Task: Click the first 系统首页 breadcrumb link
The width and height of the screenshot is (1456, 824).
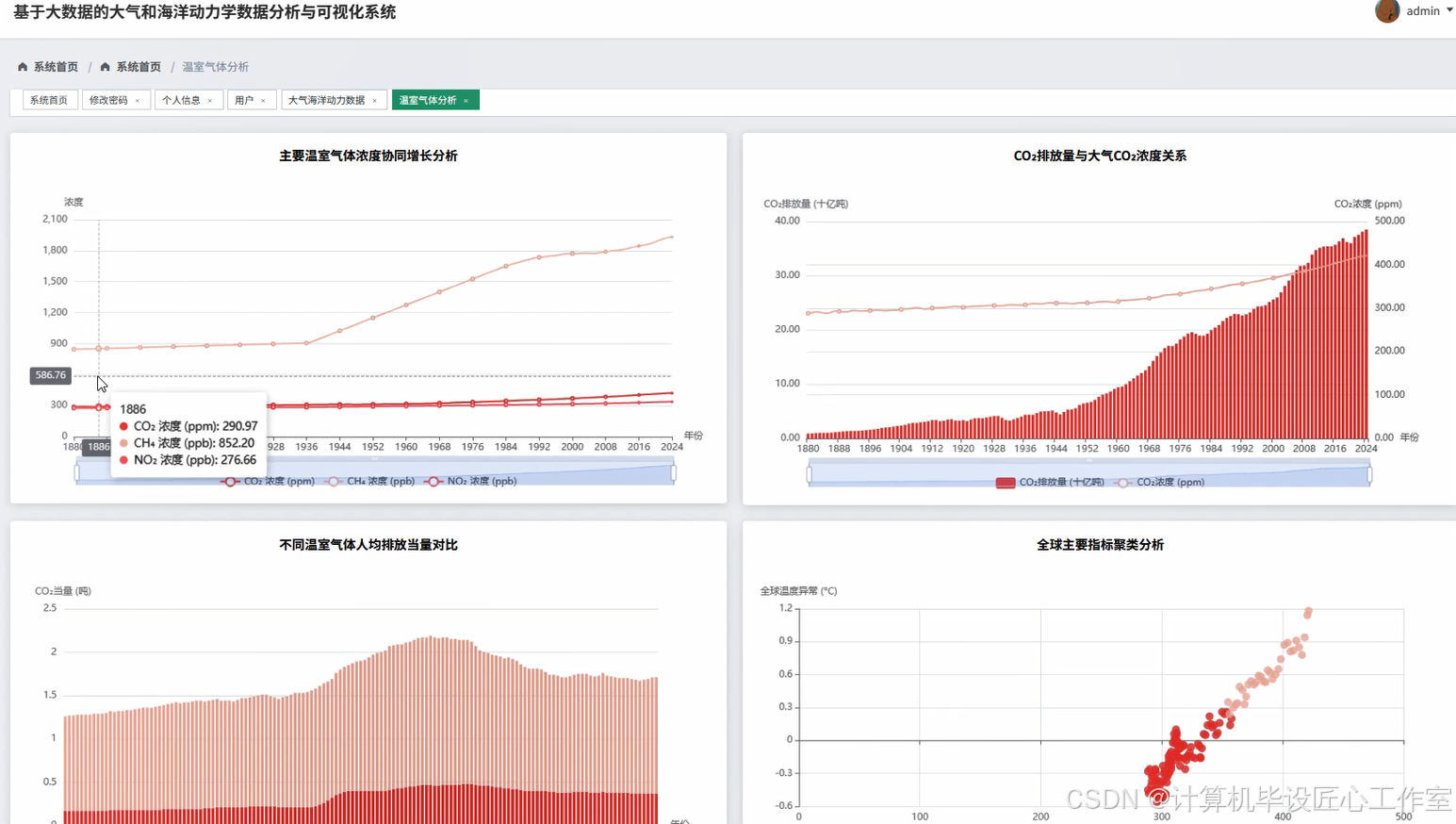Action: click(56, 67)
